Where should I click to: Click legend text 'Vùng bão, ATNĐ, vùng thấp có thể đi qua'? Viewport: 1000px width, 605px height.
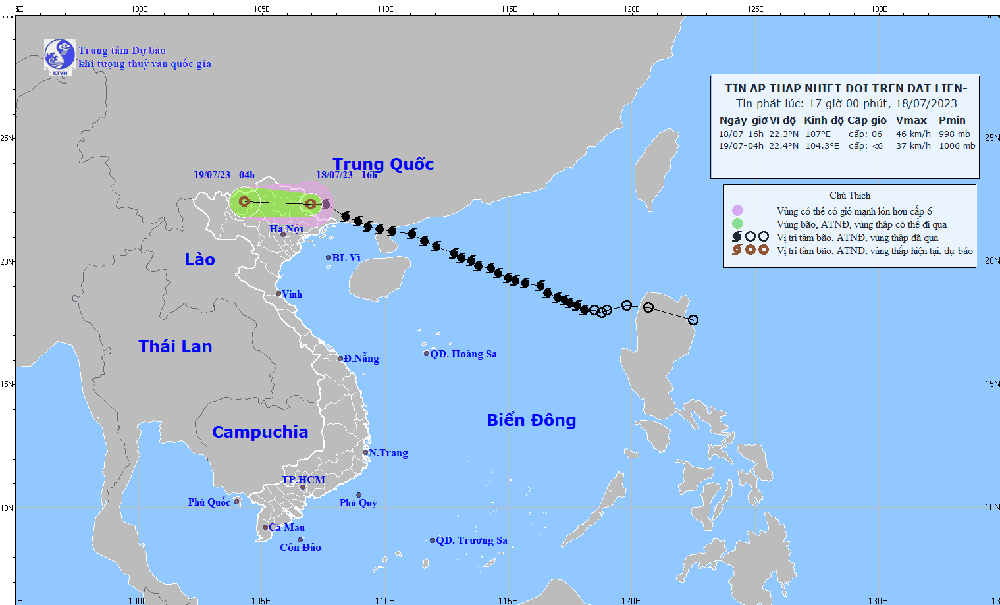[861, 224]
